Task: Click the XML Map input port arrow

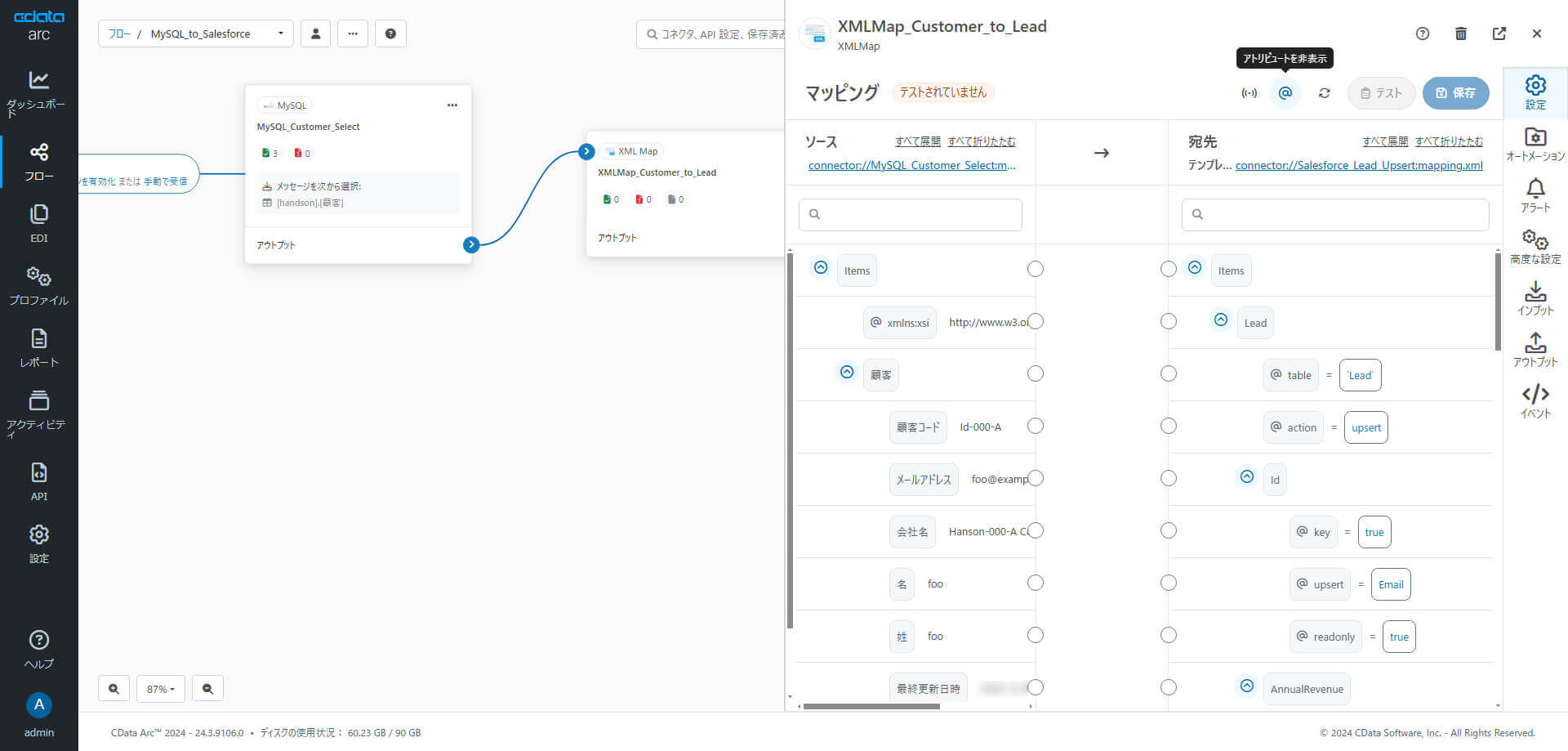Action: pyautogui.click(x=586, y=151)
